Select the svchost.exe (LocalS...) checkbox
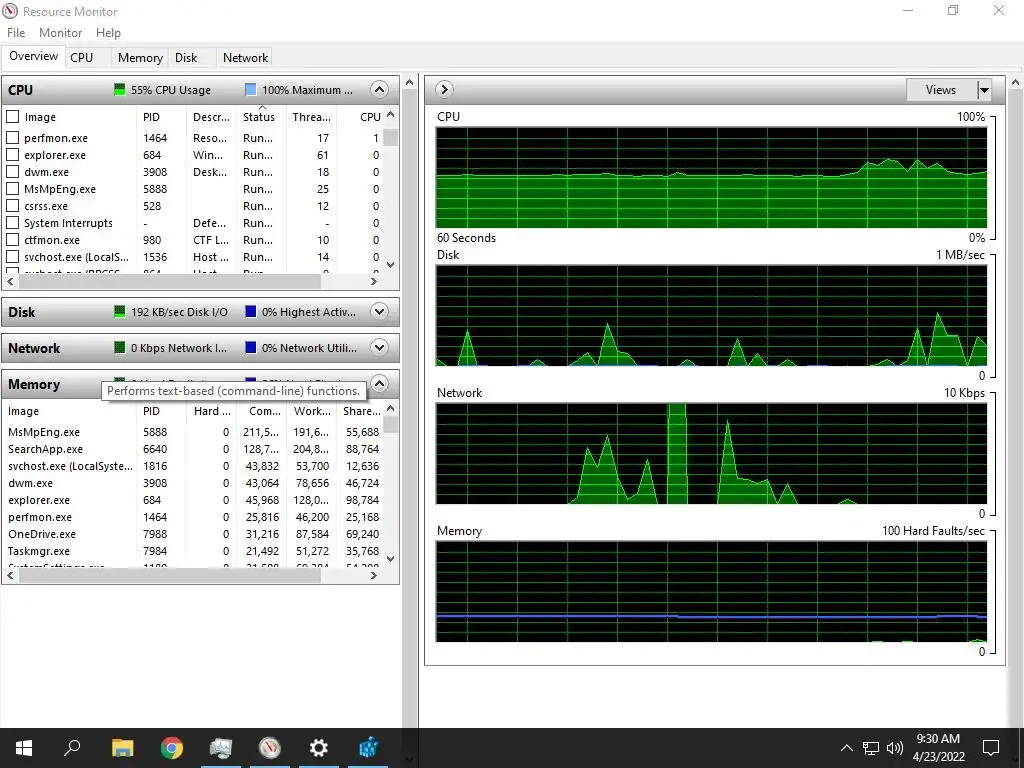Image resolution: width=1024 pixels, height=768 pixels. (12, 257)
